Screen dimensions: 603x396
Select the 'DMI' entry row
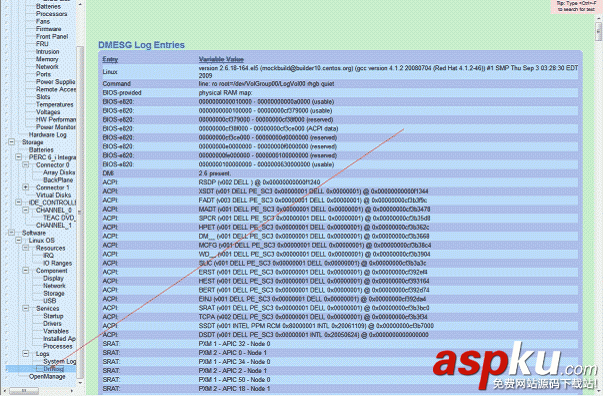click(340, 173)
